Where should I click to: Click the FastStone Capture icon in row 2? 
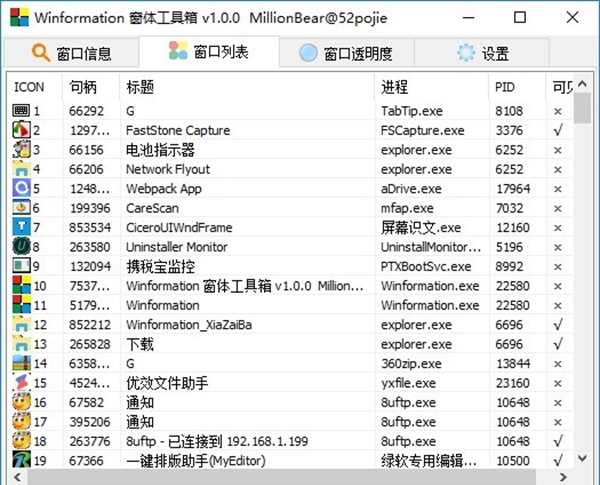click(x=21, y=130)
